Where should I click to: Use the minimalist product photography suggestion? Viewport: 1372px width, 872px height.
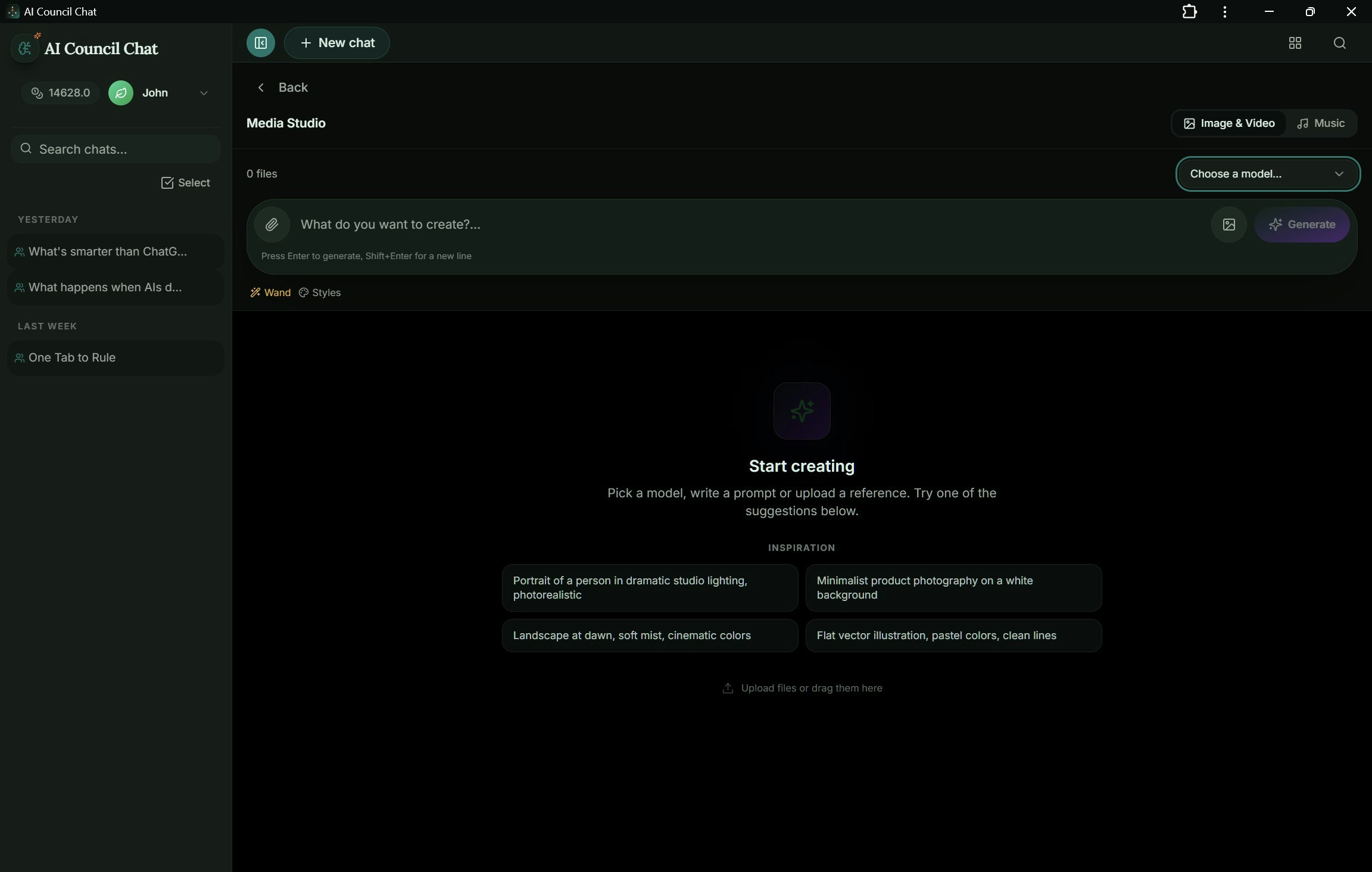tap(953, 588)
